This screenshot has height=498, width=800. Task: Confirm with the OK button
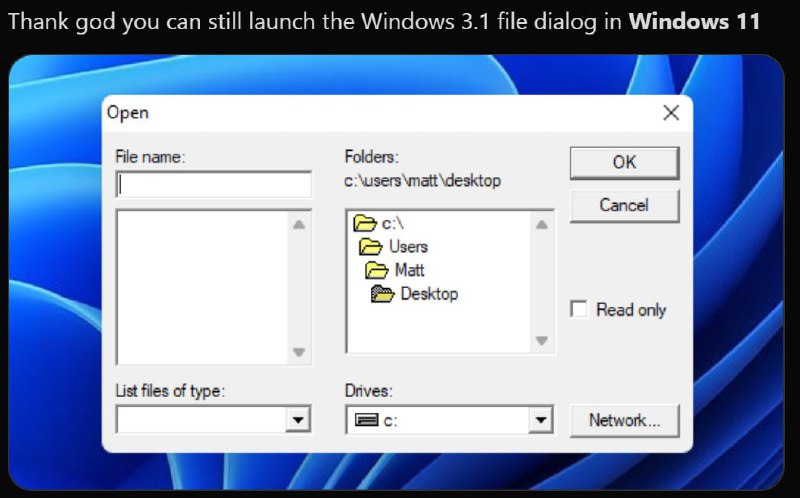(x=624, y=163)
